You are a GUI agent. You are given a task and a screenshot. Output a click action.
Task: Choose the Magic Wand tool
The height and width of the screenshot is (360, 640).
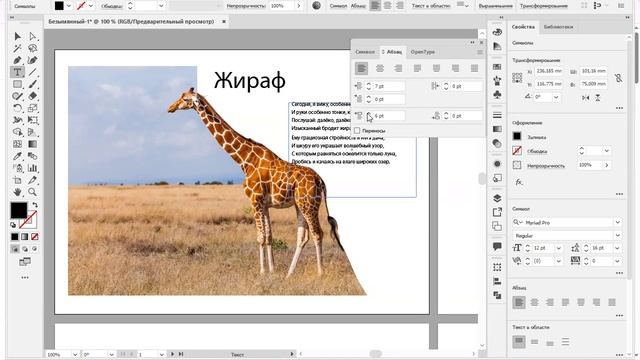(18, 49)
